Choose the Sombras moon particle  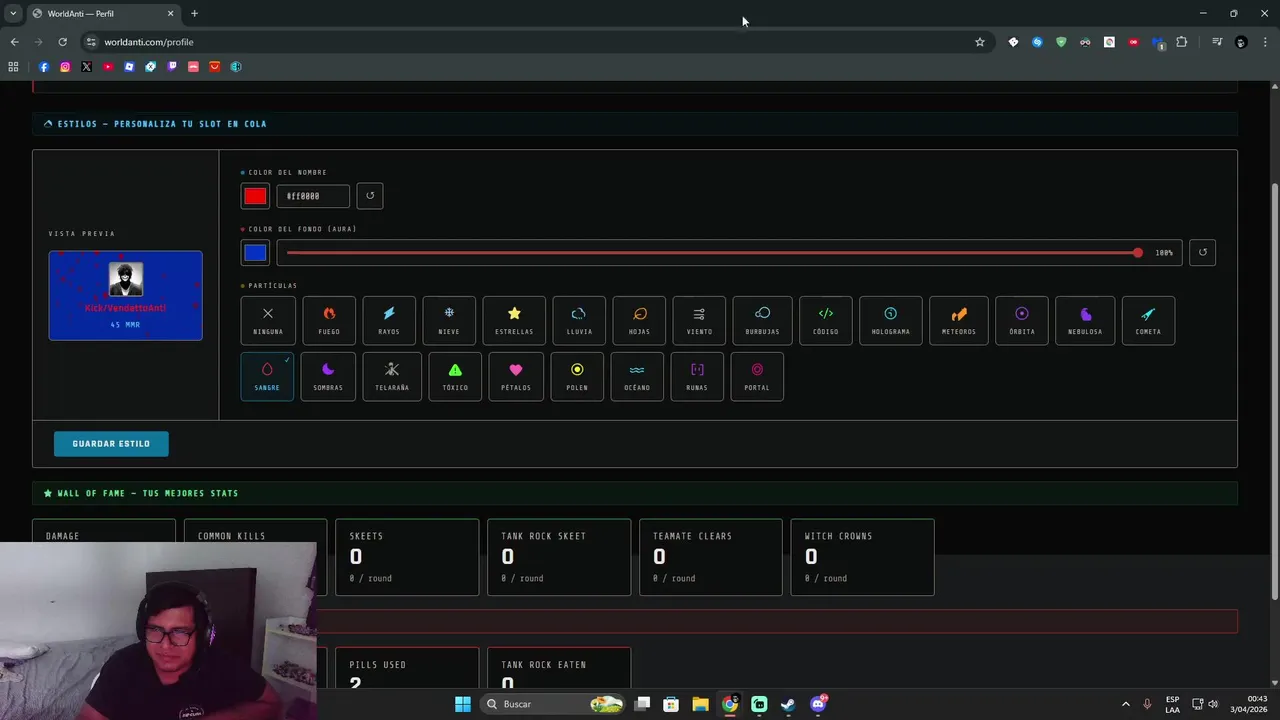[x=328, y=376]
